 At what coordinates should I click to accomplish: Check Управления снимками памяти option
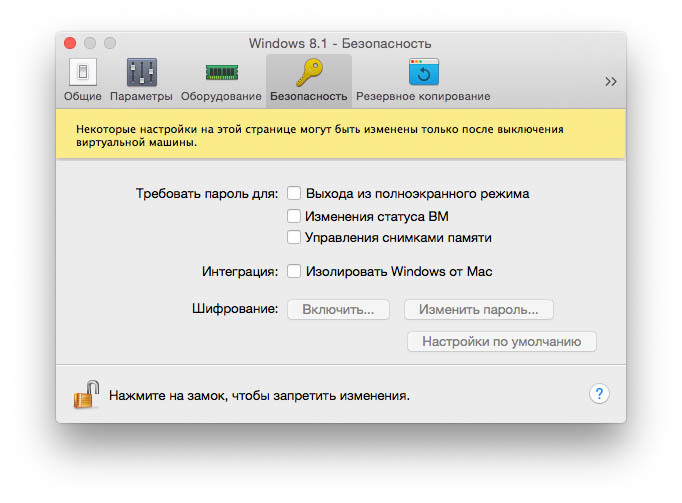[x=294, y=238]
